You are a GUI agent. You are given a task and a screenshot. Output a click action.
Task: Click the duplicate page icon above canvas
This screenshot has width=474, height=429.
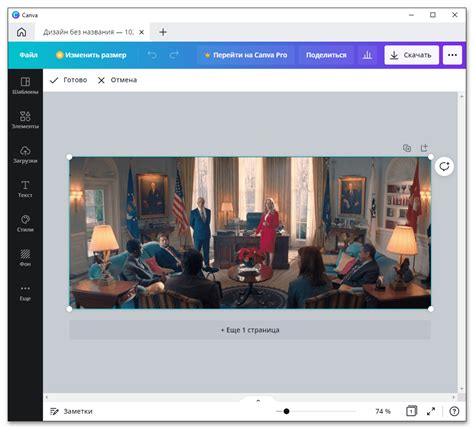click(407, 148)
